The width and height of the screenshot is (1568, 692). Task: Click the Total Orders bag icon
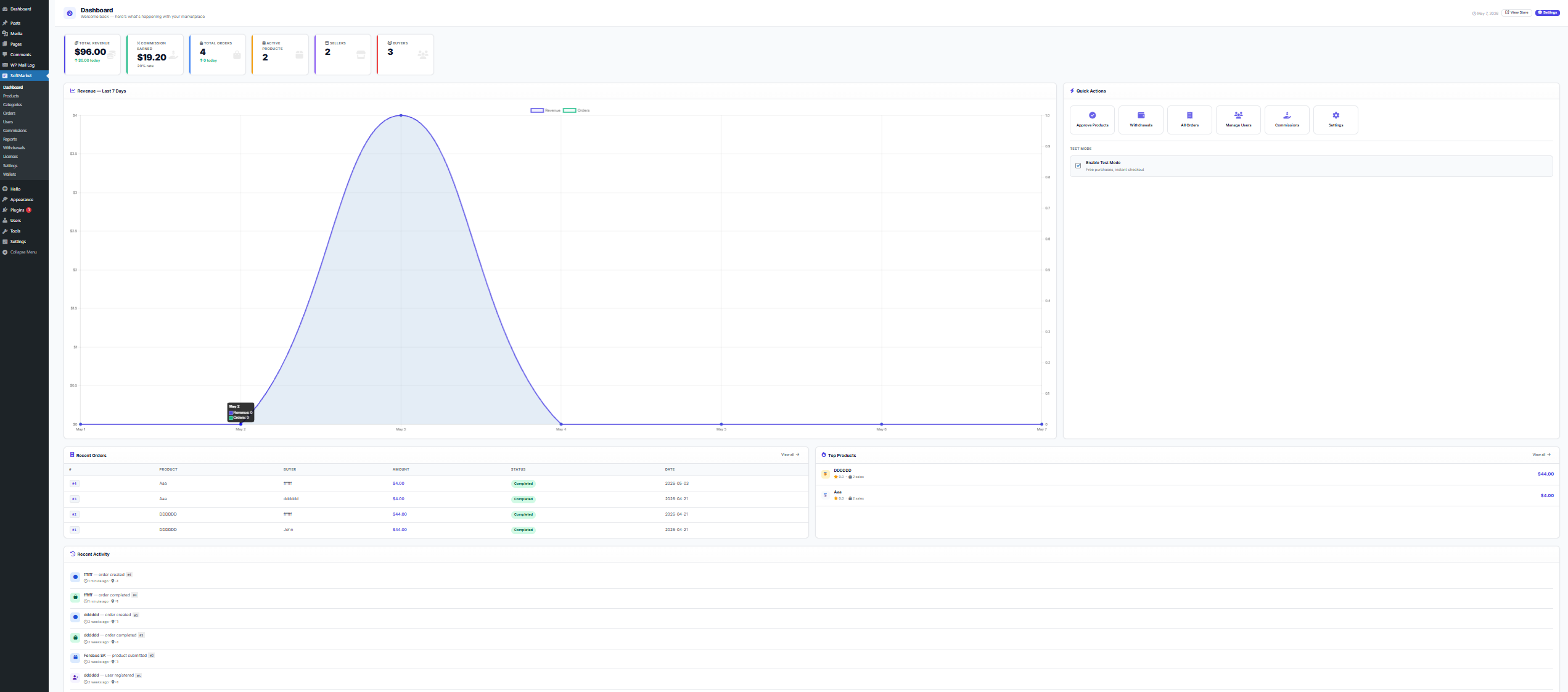tap(237, 55)
